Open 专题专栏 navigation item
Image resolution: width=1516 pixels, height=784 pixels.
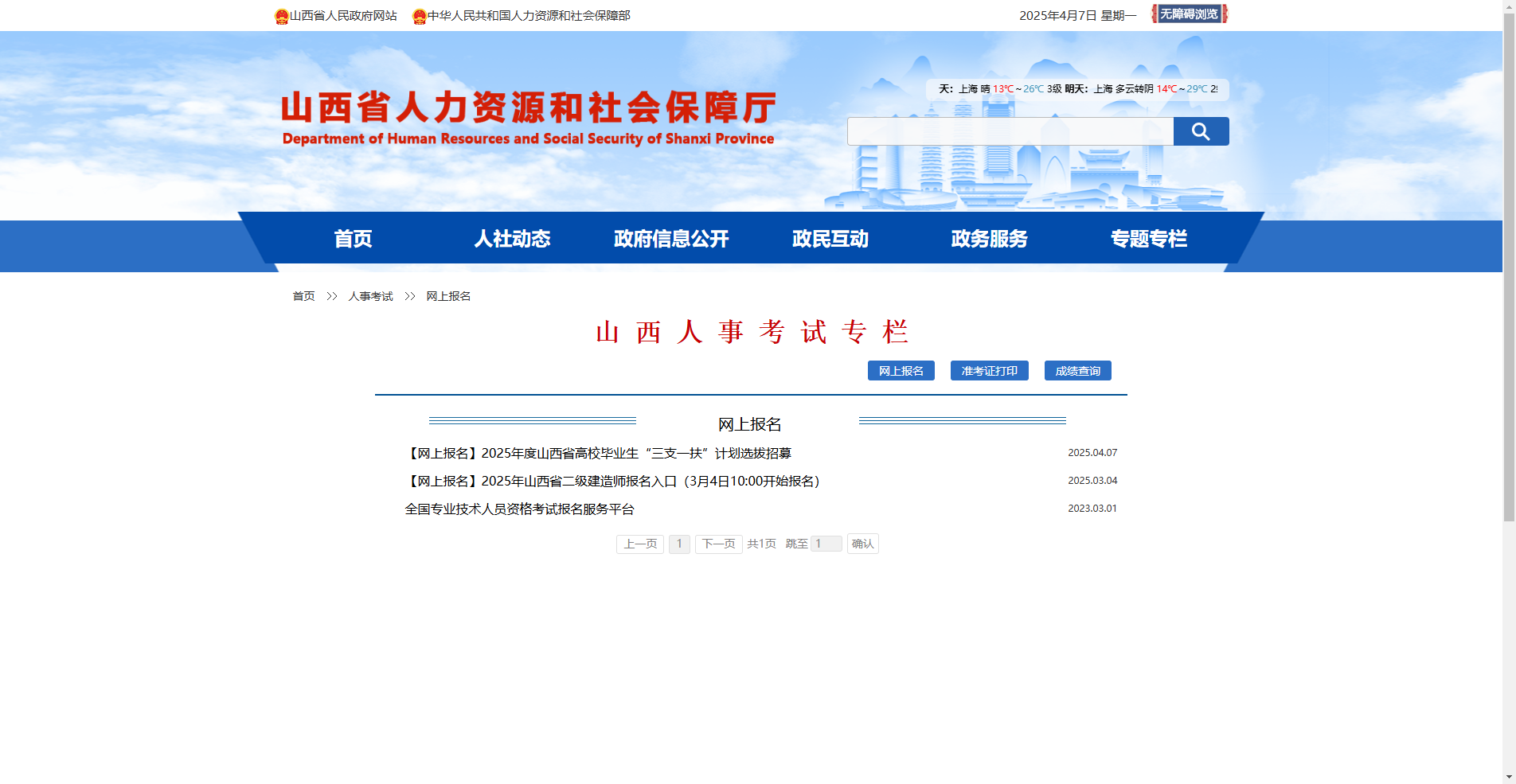click(x=1149, y=239)
